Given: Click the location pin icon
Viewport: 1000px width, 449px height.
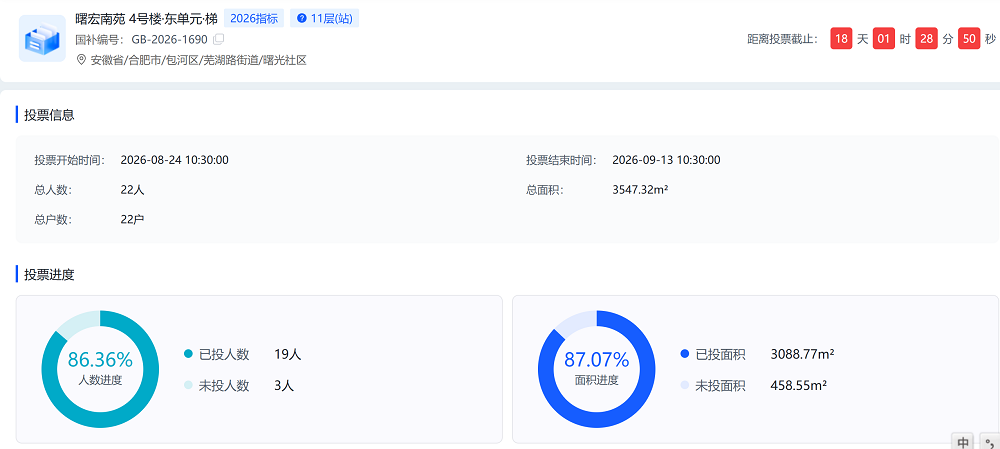Looking at the screenshot, I should (x=81, y=60).
